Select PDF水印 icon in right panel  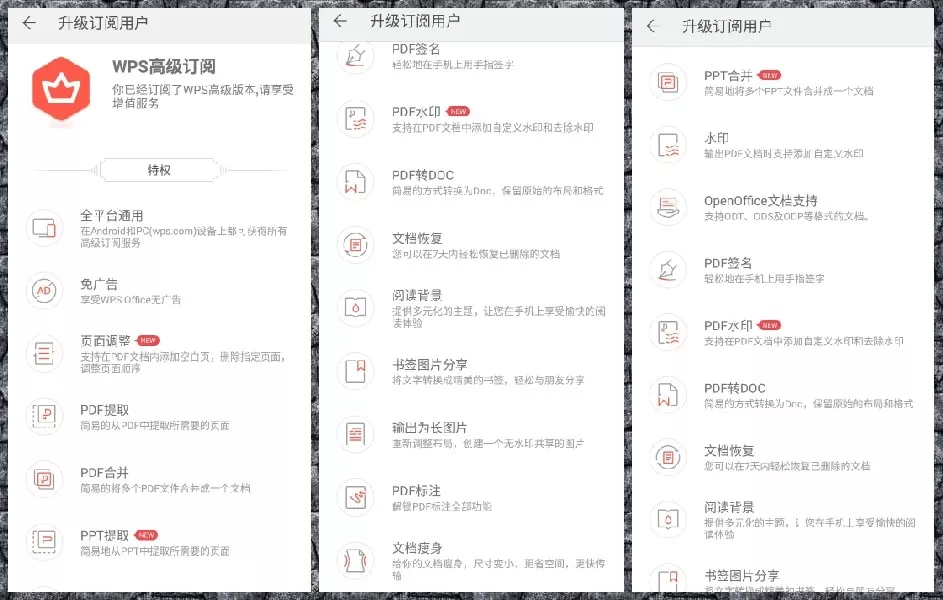pos(668,332)
